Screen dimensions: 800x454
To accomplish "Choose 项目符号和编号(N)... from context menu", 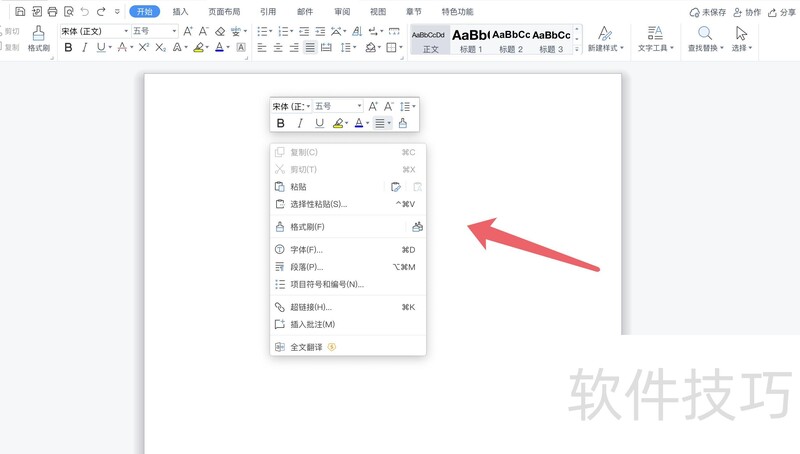I will [348, 284].
